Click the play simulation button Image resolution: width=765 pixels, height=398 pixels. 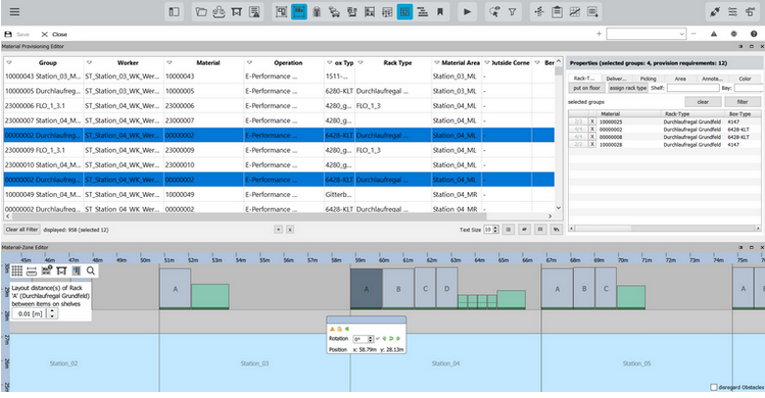(467, 12)
